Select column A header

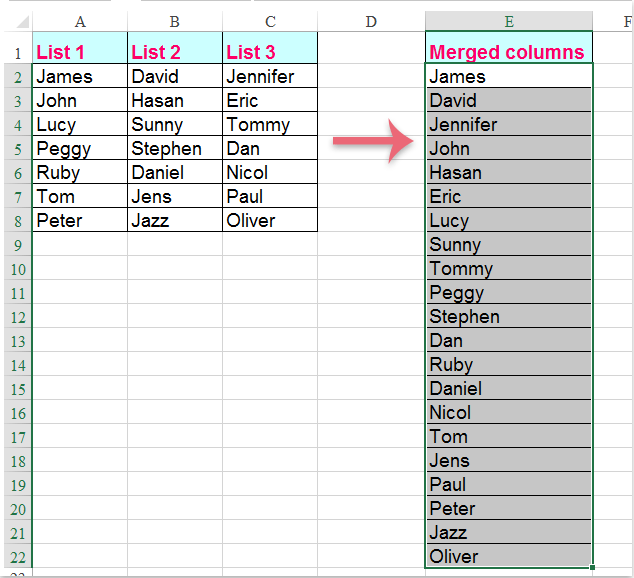[x=80, y=21]
